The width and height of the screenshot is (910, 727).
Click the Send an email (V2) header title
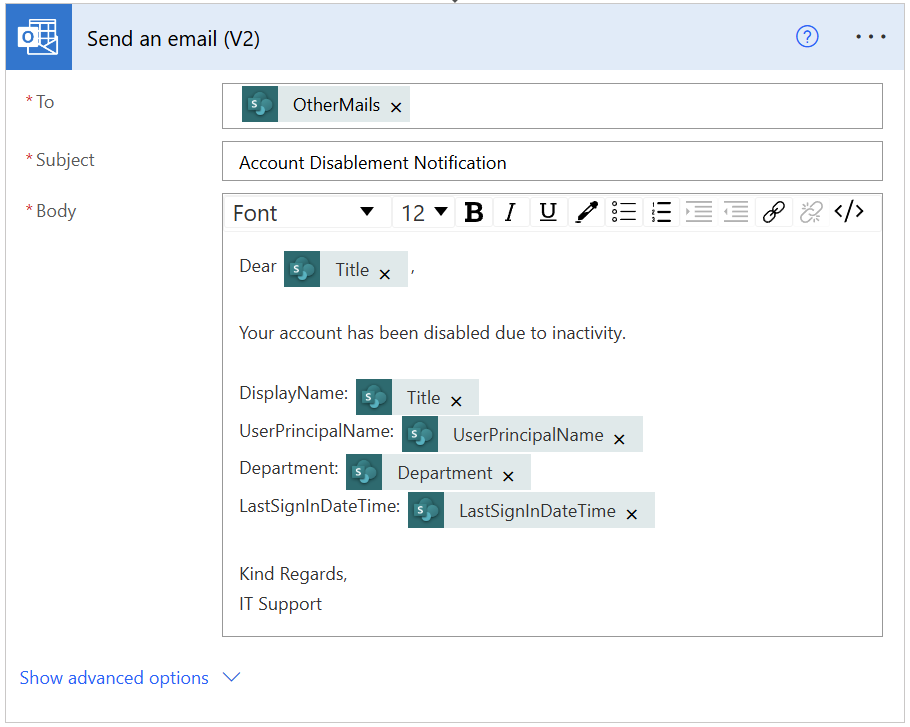click(173, 39)
